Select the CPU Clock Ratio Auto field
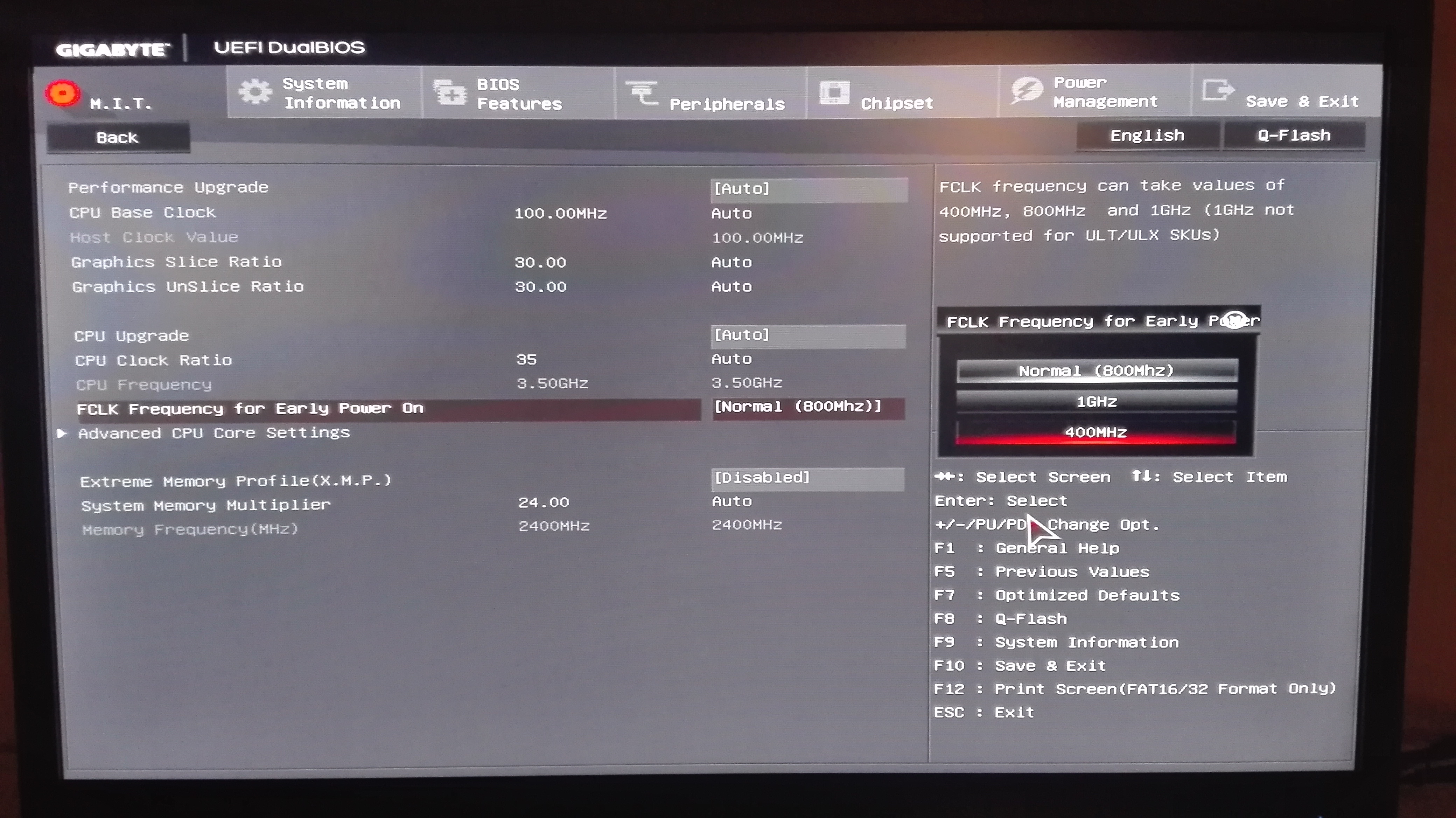 (731, 360)
